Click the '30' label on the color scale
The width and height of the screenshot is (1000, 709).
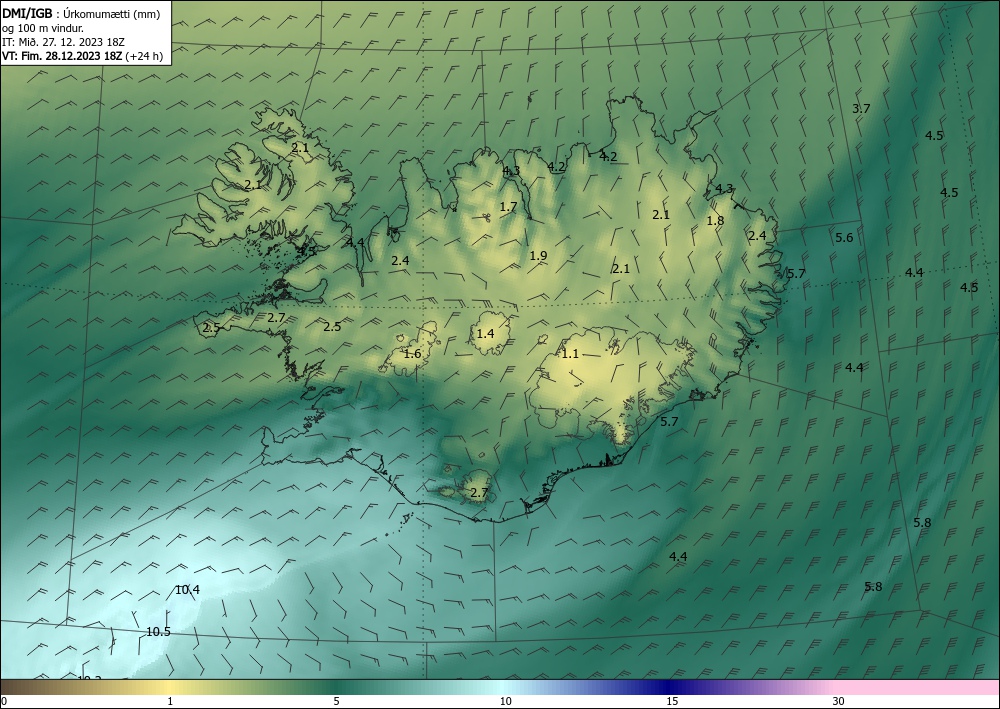coord(838,701)
